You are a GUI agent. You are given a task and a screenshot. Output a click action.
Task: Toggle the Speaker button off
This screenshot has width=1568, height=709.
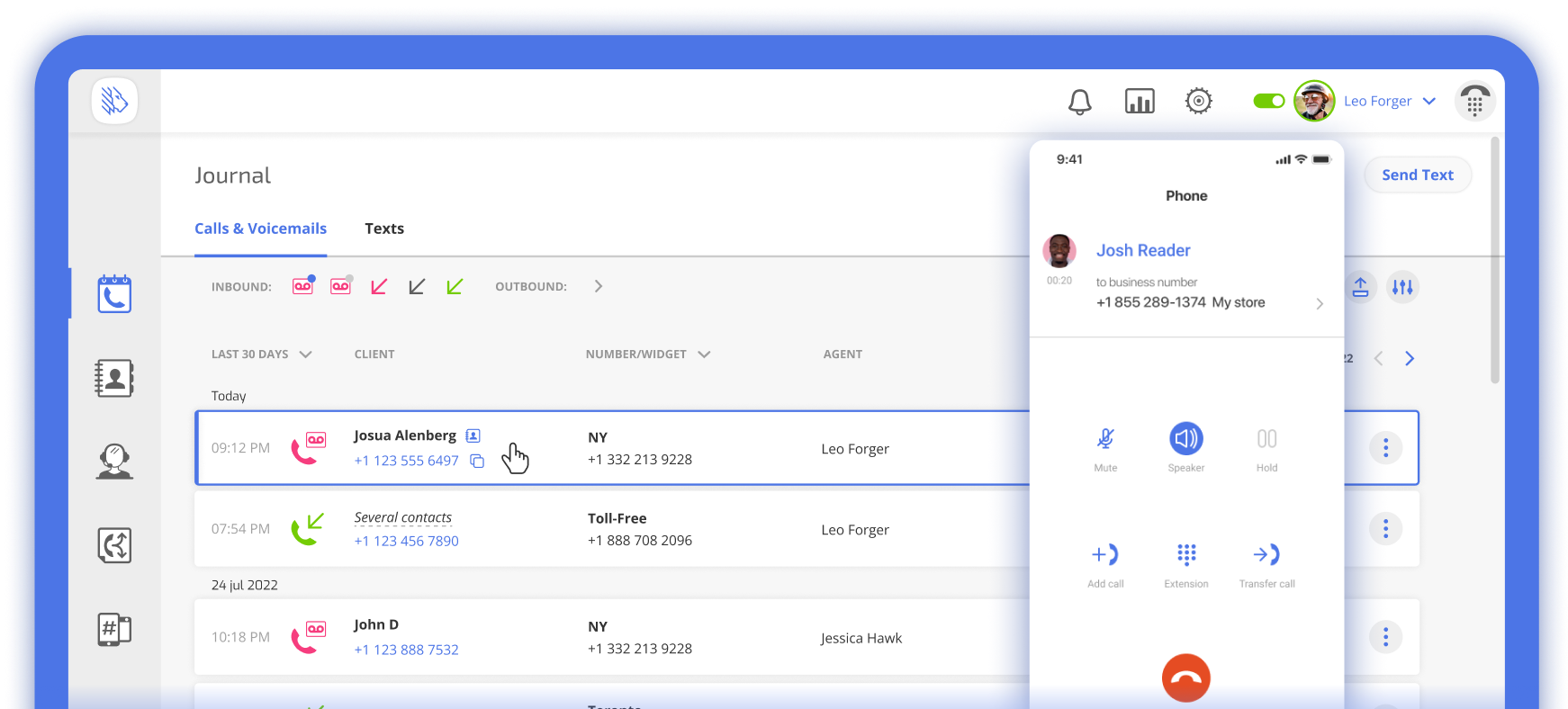point(1185,439)
